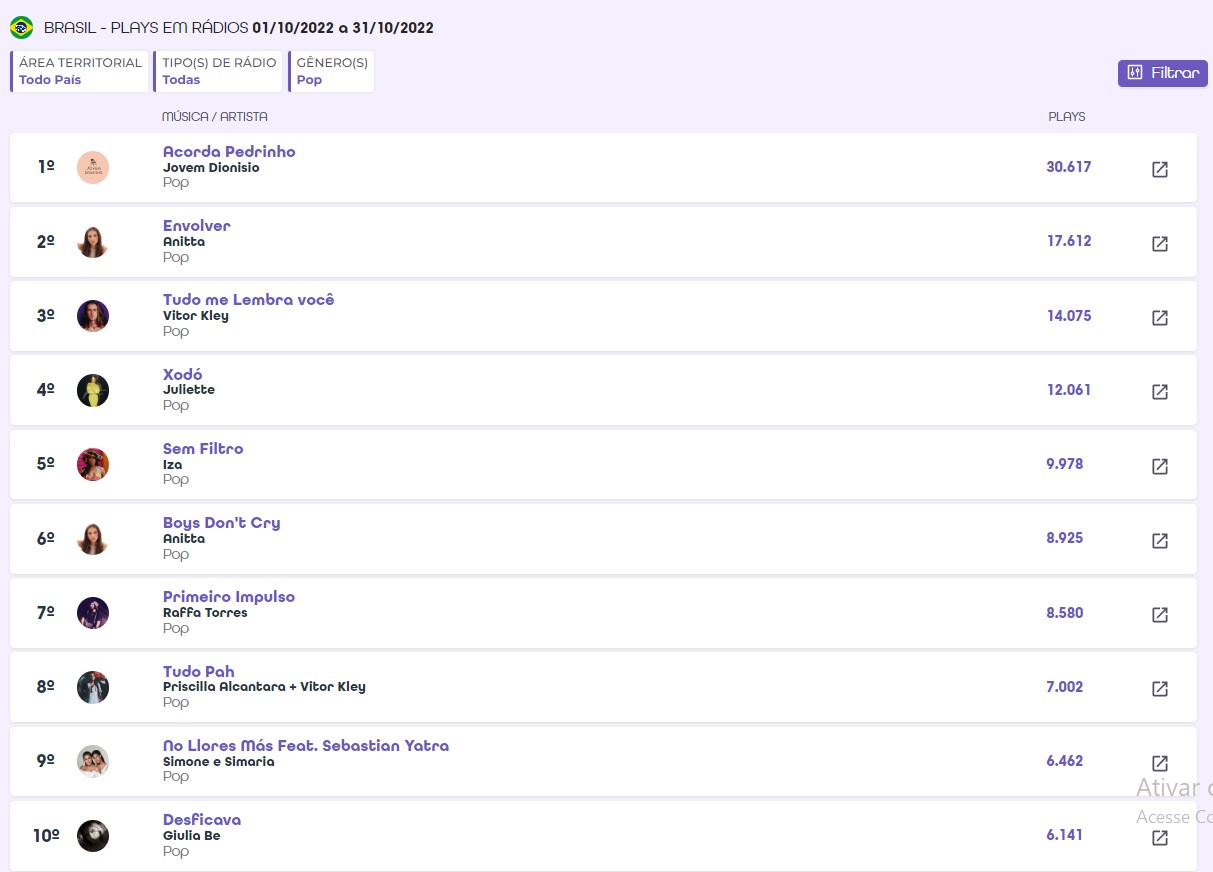Open song title Primeiro Impulso
This screenshot has width=1213, height=872.
[x=229, y=597]
